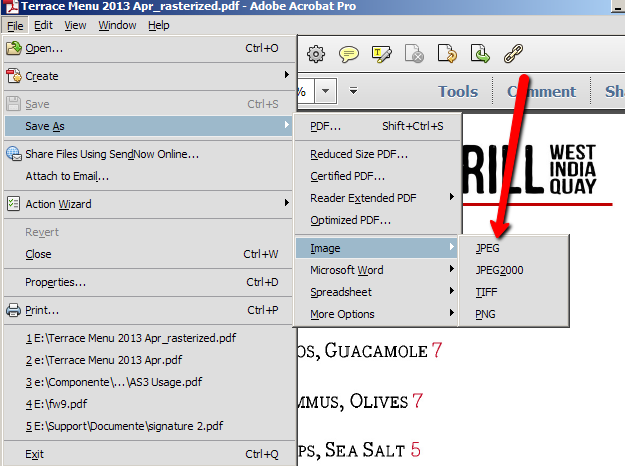The width and height of the screenshot is (625, 466).
Task: Expand the More Options submenu
Action: [452, 313]
